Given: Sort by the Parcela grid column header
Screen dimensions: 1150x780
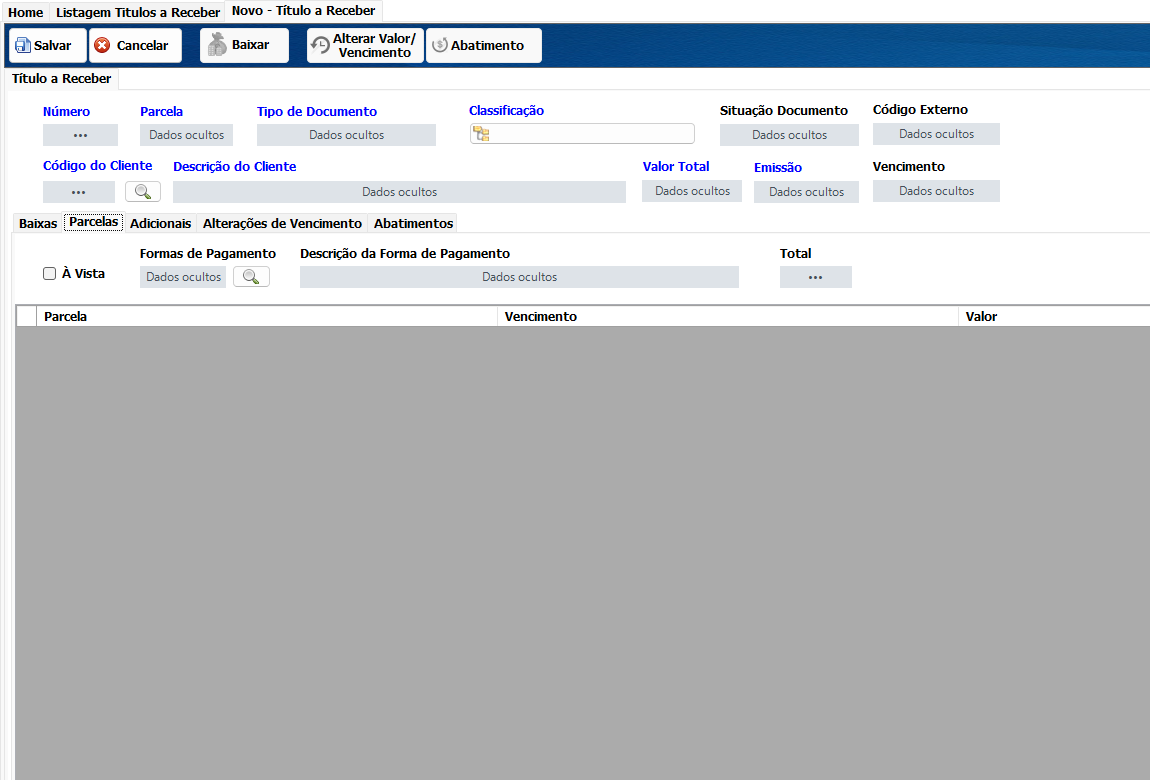Looking at the screenshot, I should pyautogui.click(x=267, y=317).
